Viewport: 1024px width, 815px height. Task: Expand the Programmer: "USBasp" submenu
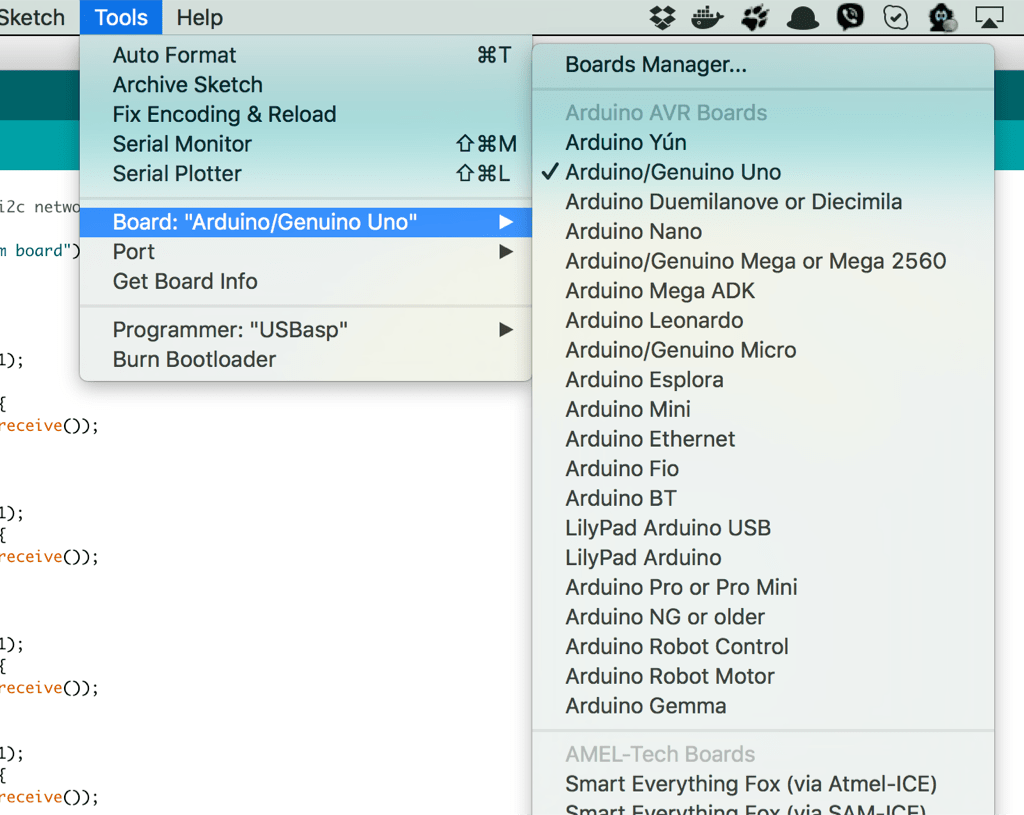coord(306,330)
